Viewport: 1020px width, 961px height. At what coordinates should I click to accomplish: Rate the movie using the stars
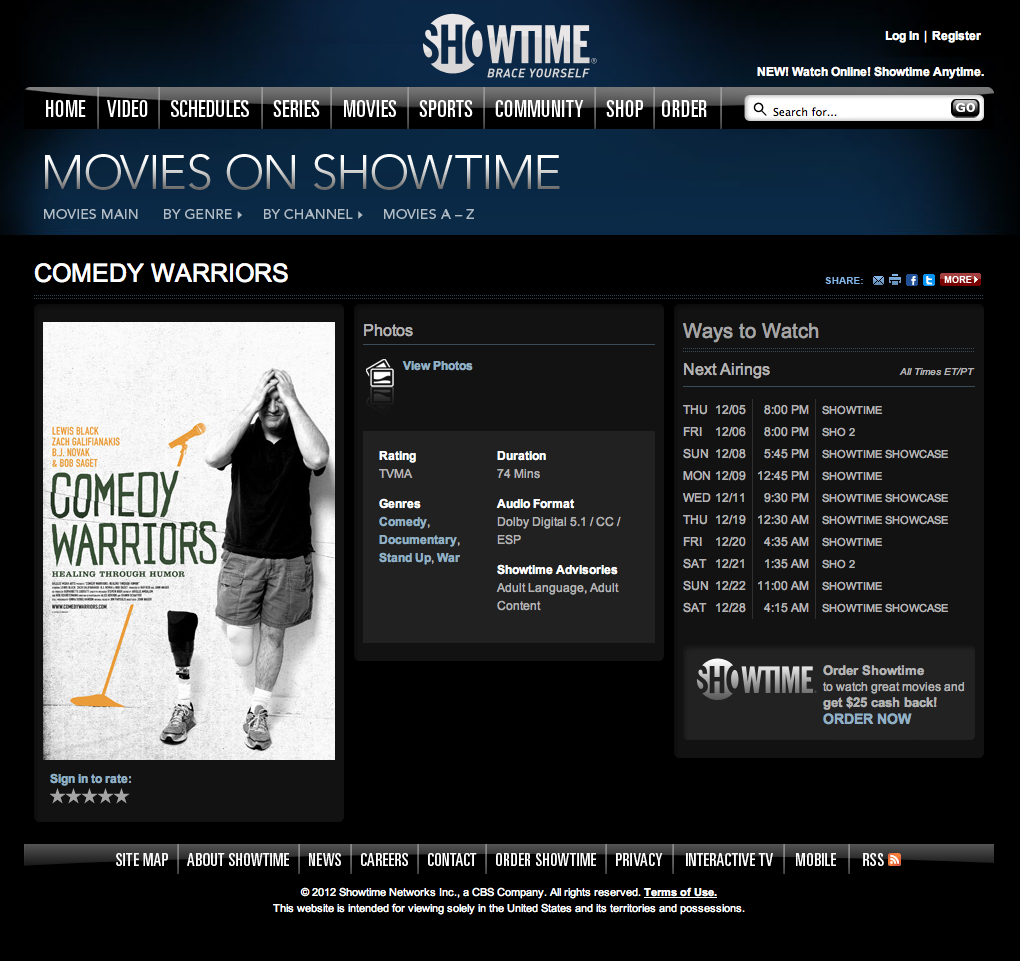tap(90, 796)
